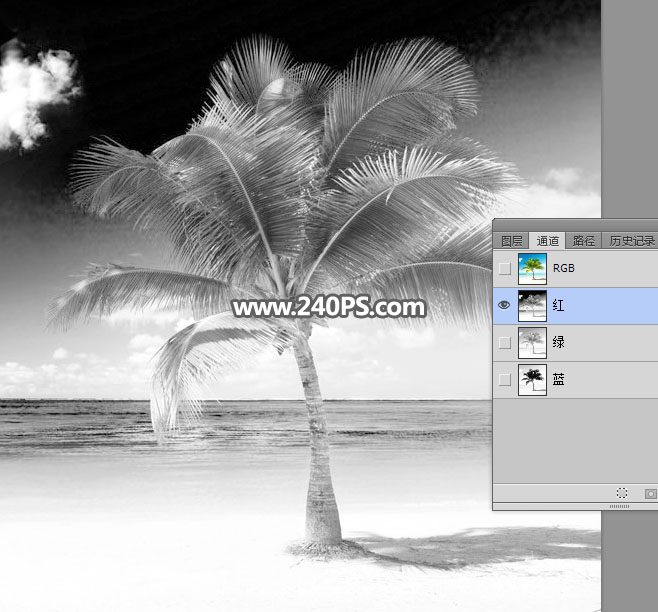The image size is (658, 612).
Task: Toggle visibility of the 绿 (Green) channel
Action: click(504, 343)
